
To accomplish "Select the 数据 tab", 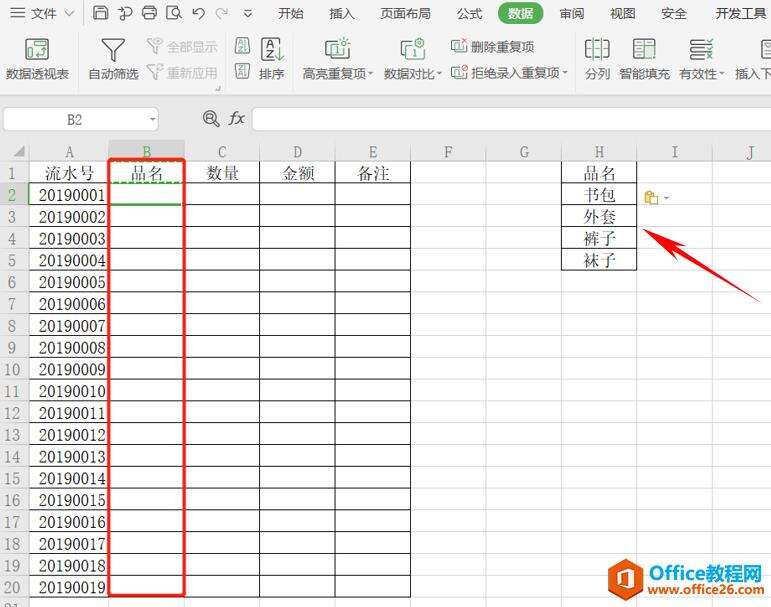I will 520,14.
